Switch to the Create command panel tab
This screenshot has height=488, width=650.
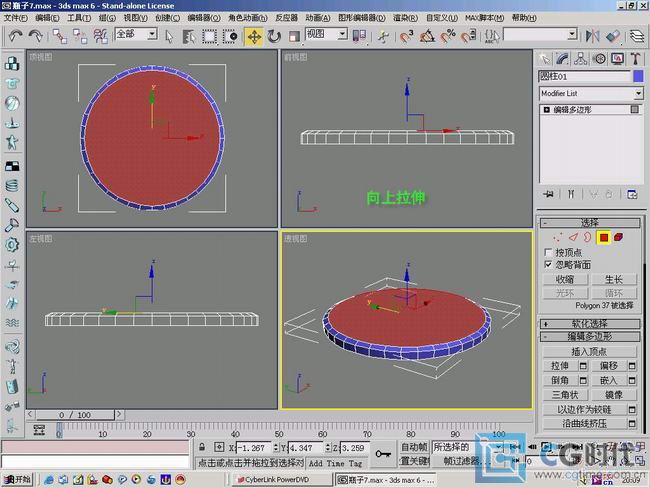pos(545,59)
